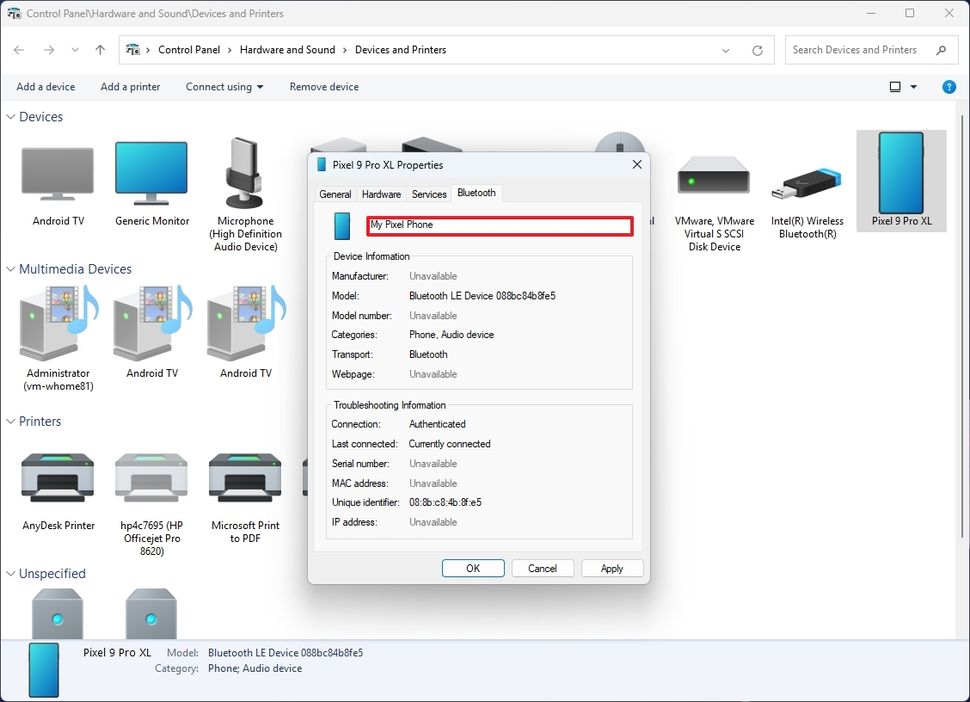Screen dimensions: 970x702
Task: Collapse the Printers section
Action: (10, 421)
